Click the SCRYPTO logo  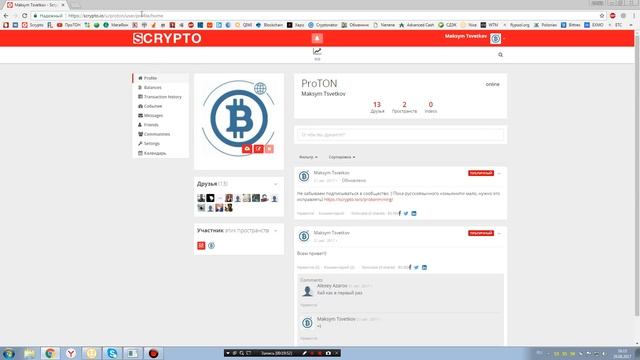[167, 38]
